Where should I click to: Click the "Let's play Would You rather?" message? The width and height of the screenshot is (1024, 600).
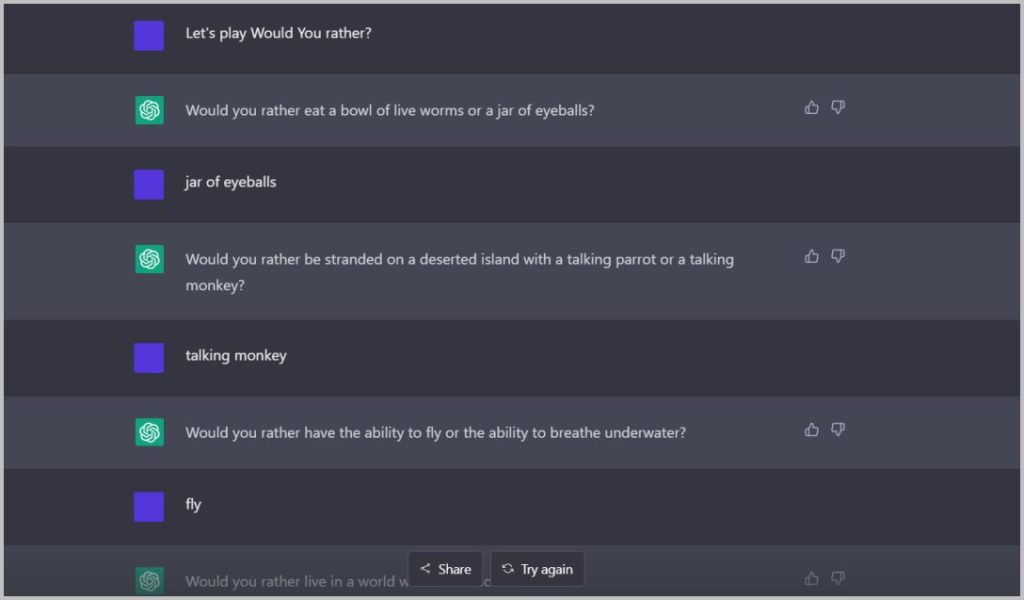(x=278, y=33)
